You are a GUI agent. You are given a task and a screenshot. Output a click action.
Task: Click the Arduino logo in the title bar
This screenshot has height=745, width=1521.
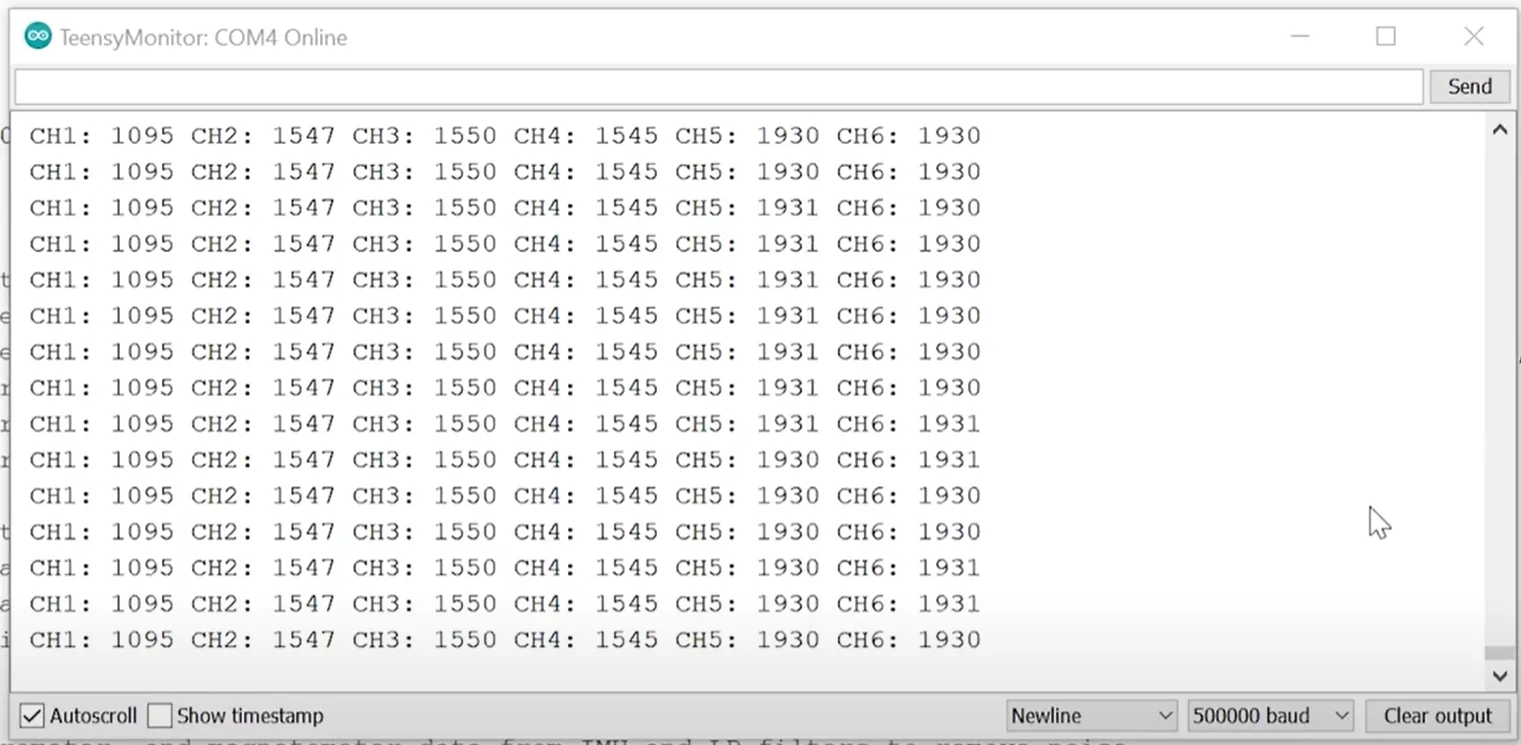click(38, 37)
